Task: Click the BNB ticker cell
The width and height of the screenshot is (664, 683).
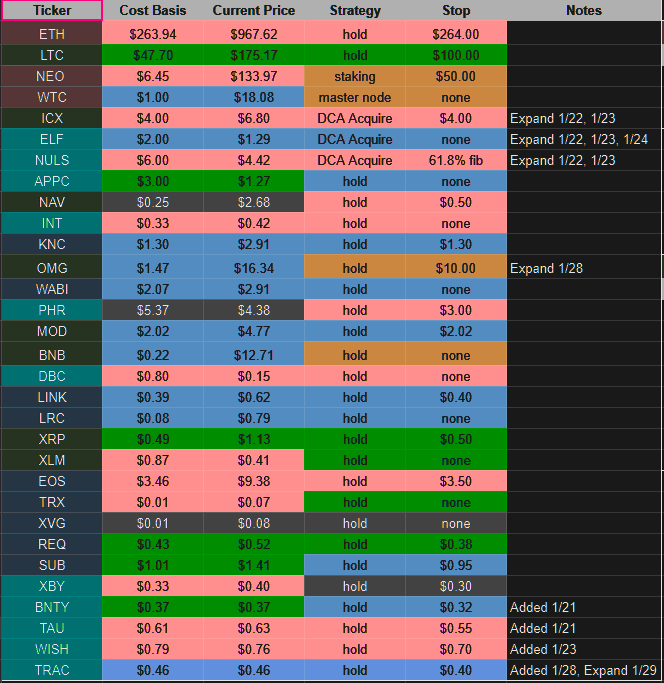Action: 52,355
